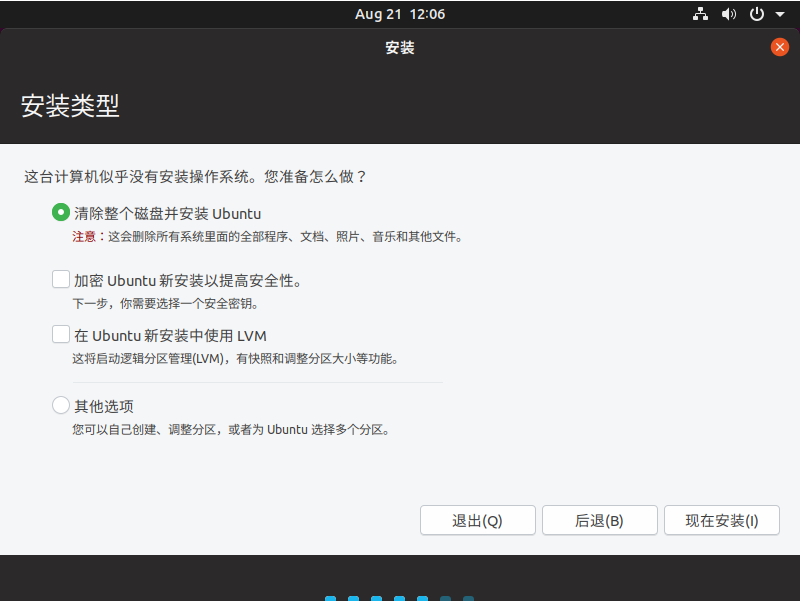The height and width of the screenshot is (605, 802).
Task: Click the '现在安装(I)' button
Action: click(722, 521)
